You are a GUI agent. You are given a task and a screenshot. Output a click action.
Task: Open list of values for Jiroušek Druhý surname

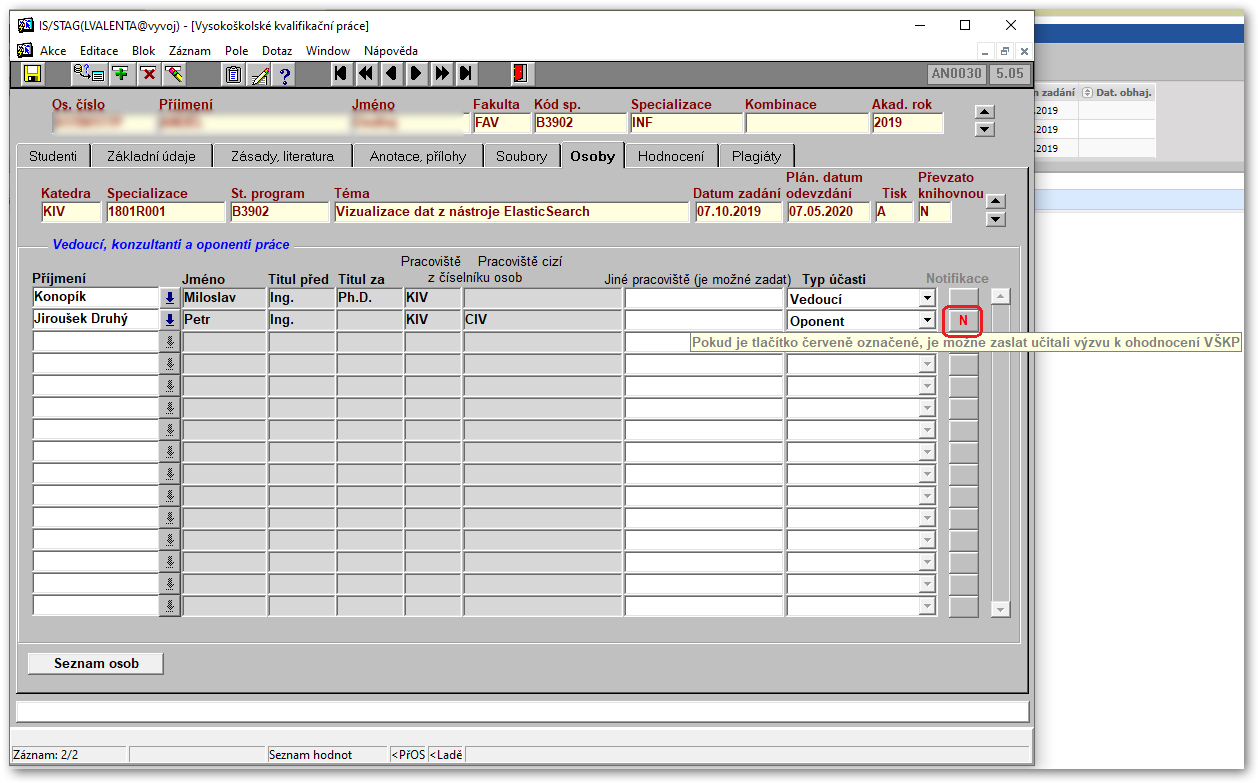click(x=170, y=320)
